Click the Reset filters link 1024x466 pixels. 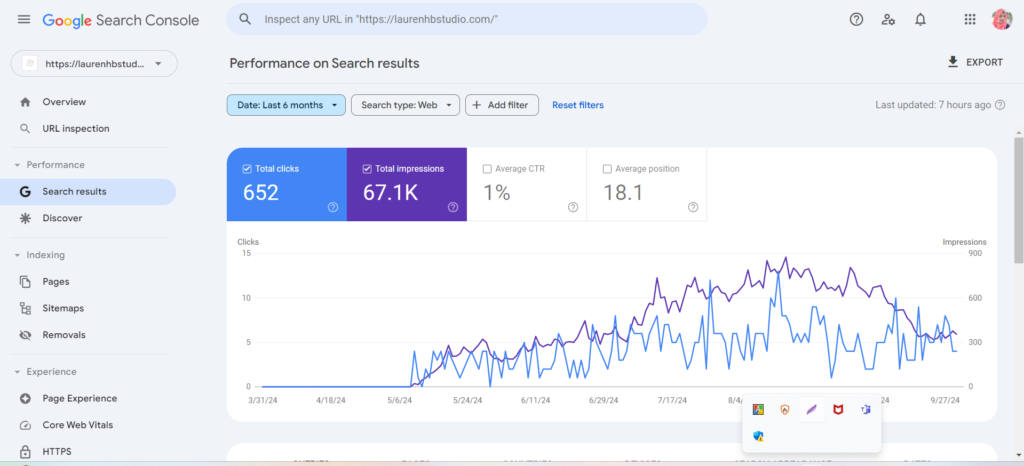(578, 105)
